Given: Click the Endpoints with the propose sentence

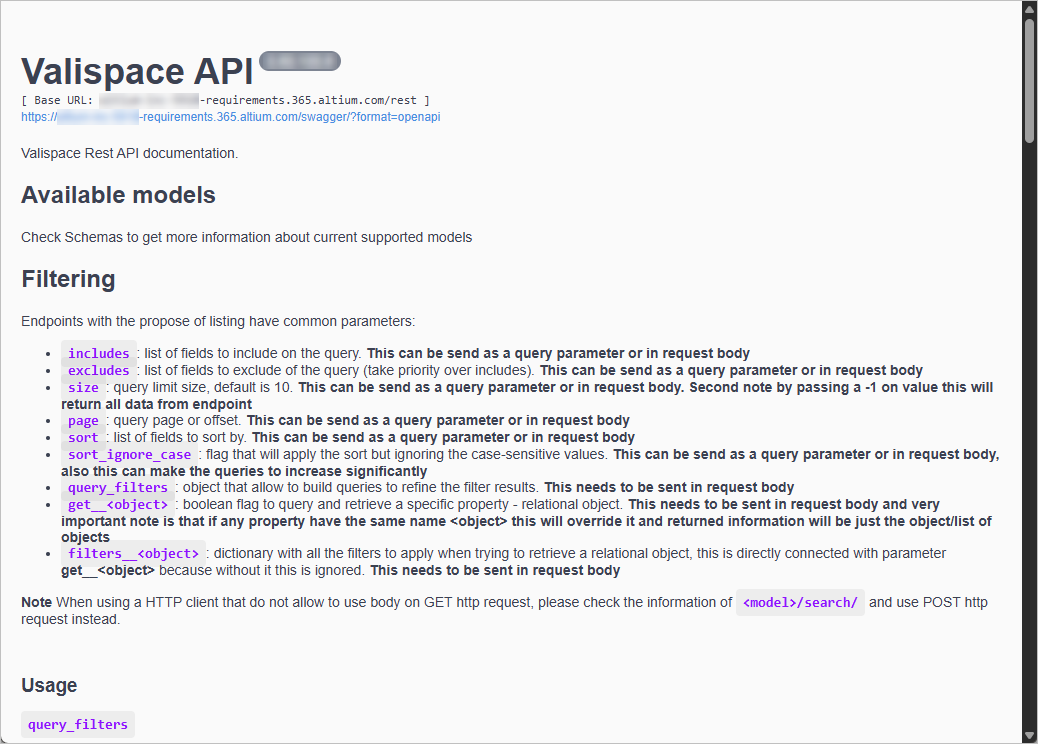Looking at the screenshot, I should [x=218, y=322].
